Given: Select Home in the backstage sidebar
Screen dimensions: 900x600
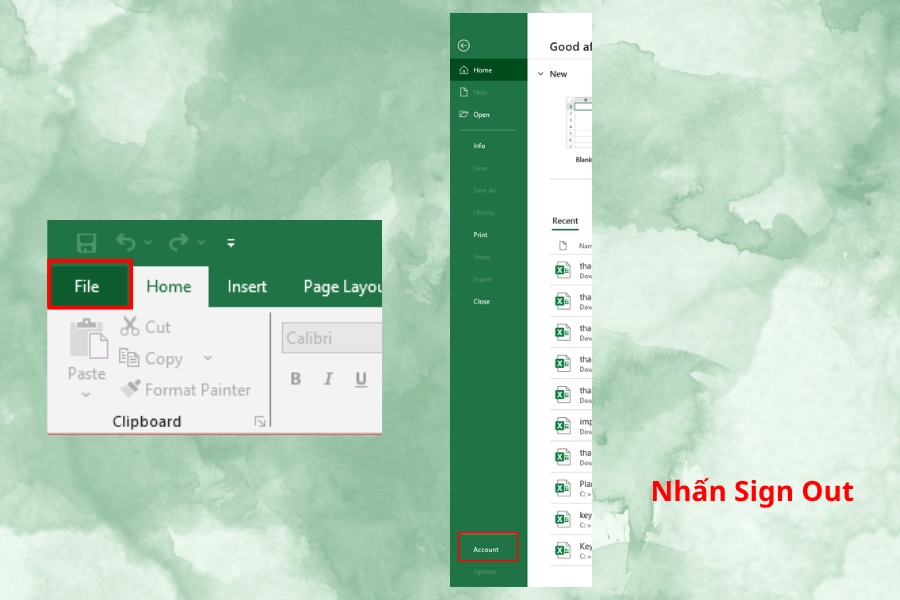Looking at the screenshot, I should (488, 70).
